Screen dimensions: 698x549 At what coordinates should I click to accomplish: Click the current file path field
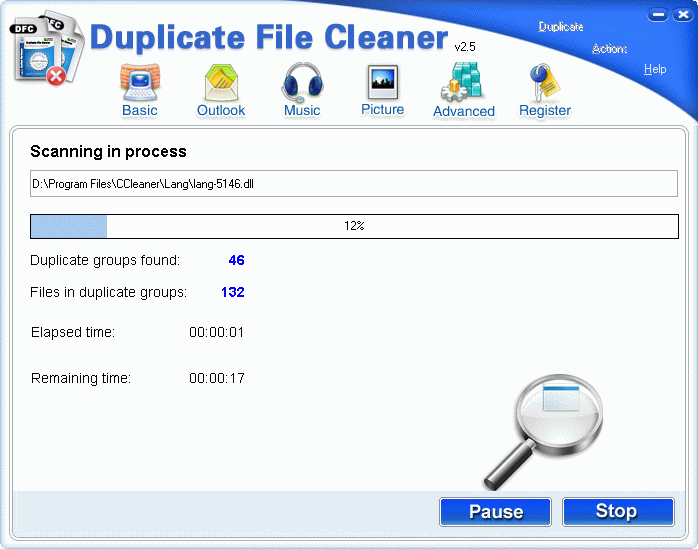tap(354, 183)
